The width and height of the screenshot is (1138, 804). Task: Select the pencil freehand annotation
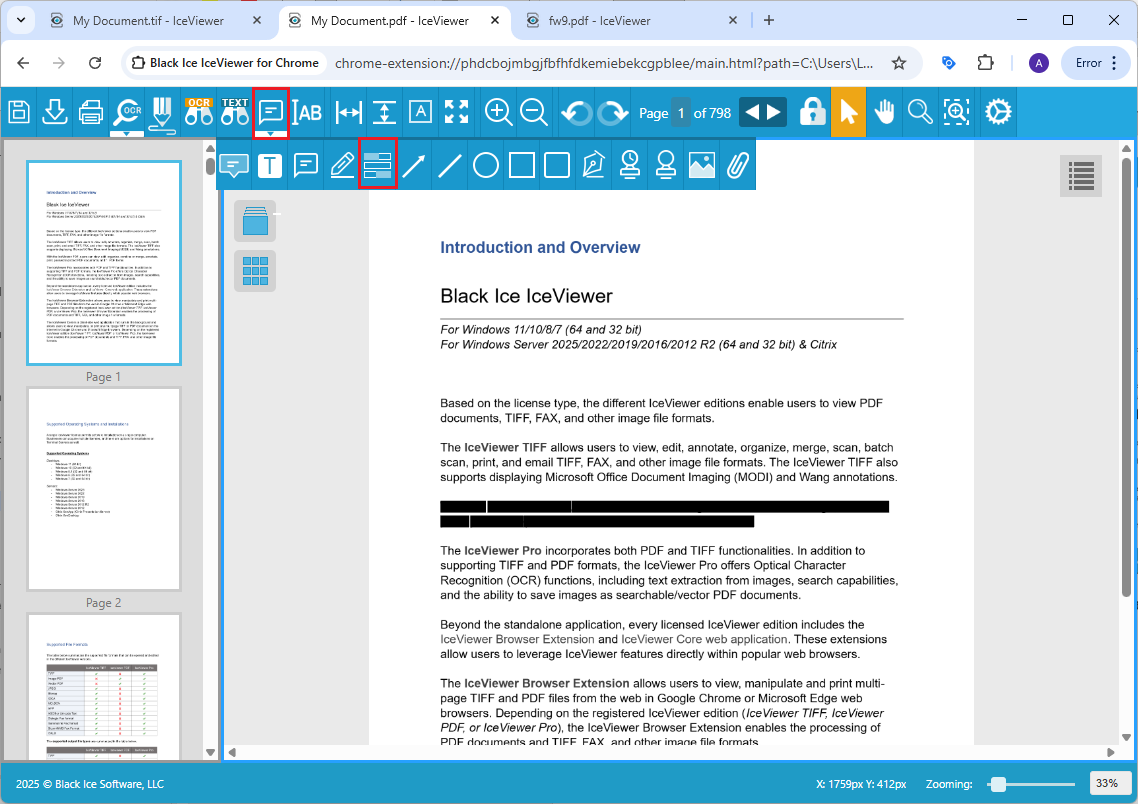(342, 165)
